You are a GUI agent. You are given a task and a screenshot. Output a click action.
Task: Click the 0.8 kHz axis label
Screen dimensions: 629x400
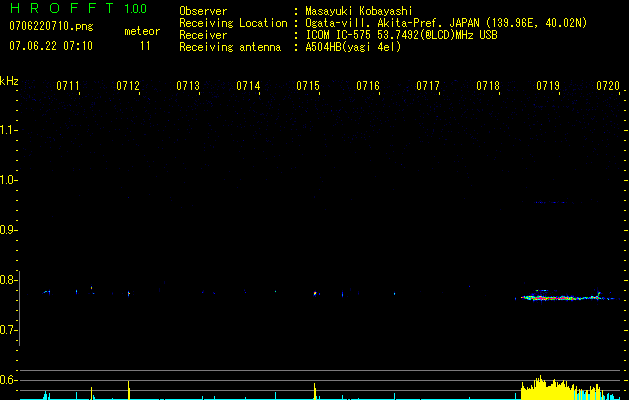coord(8,280)
